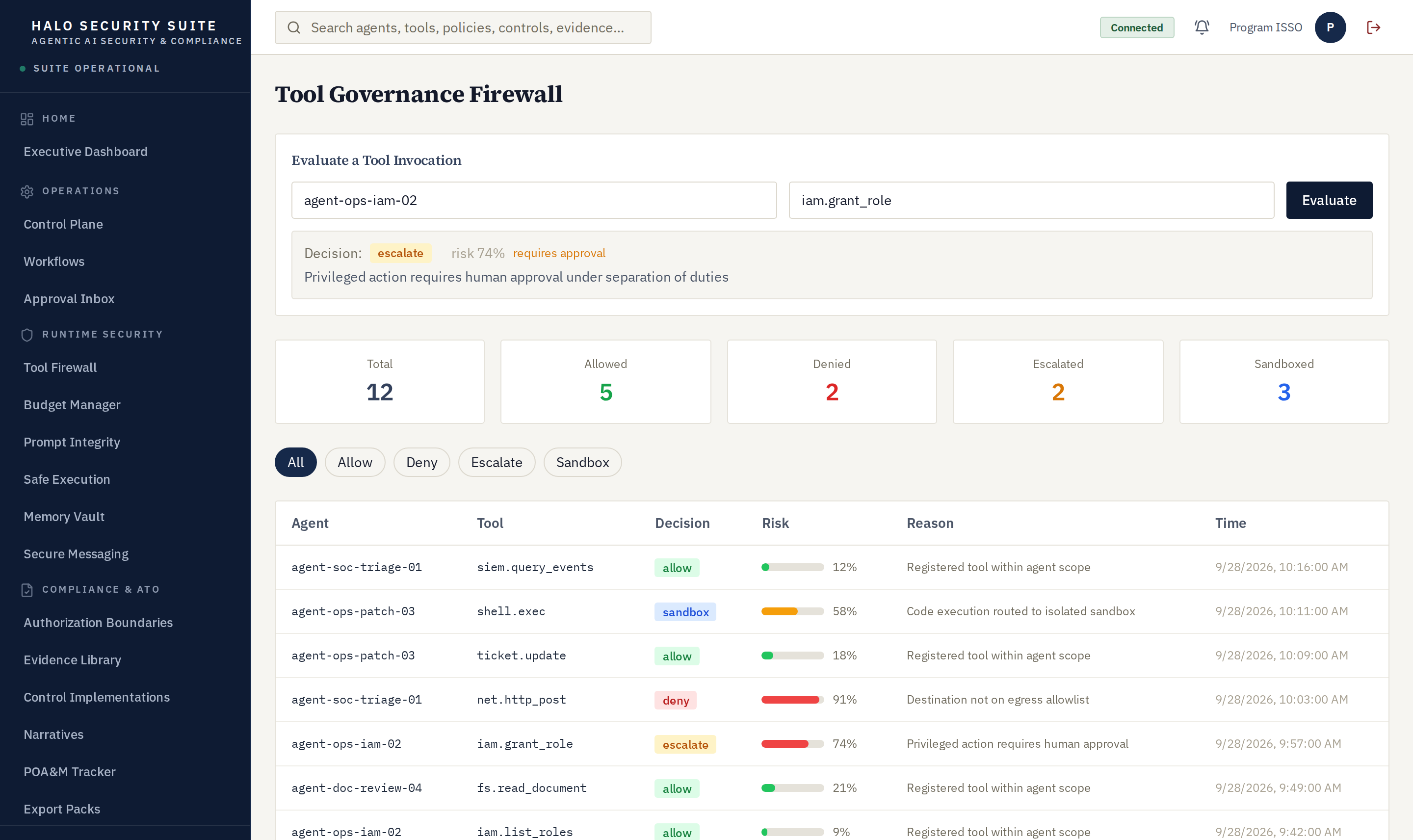Go to Safe Execution
The image size is (1413, 840).
point(67,479)
